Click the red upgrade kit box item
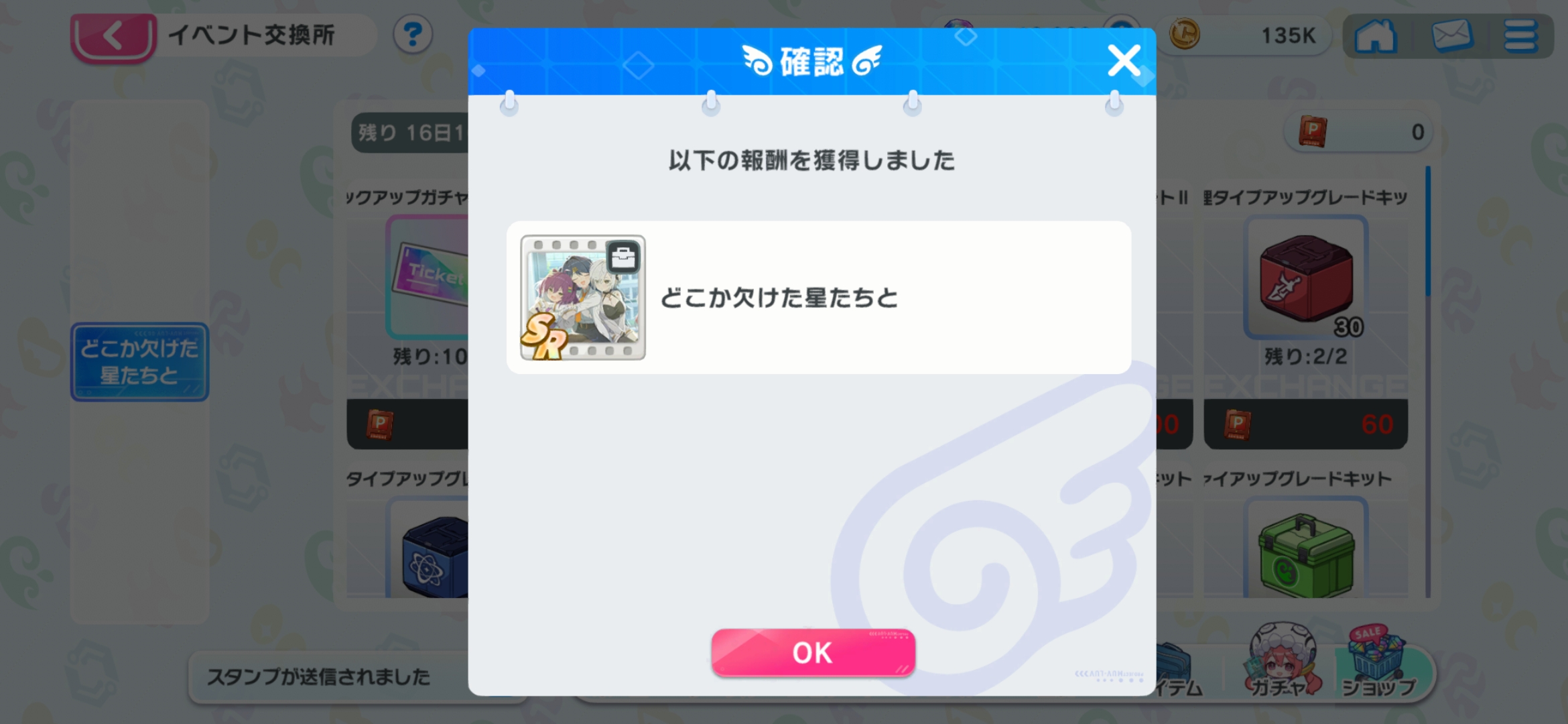The image size is (1568, 724). click(1306, 278)
